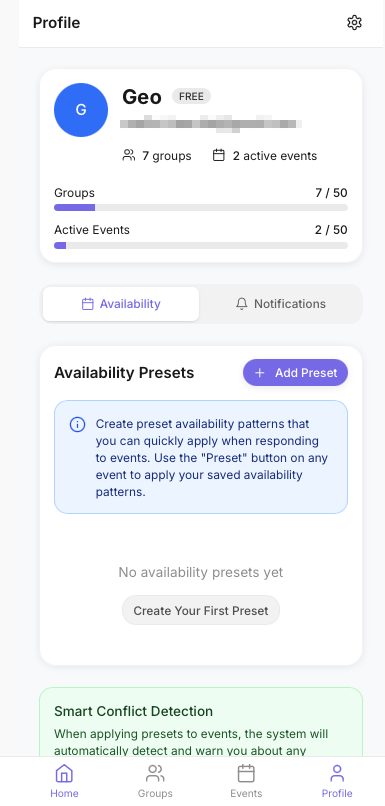Select the Profile person icon in bottom bar

337,773
